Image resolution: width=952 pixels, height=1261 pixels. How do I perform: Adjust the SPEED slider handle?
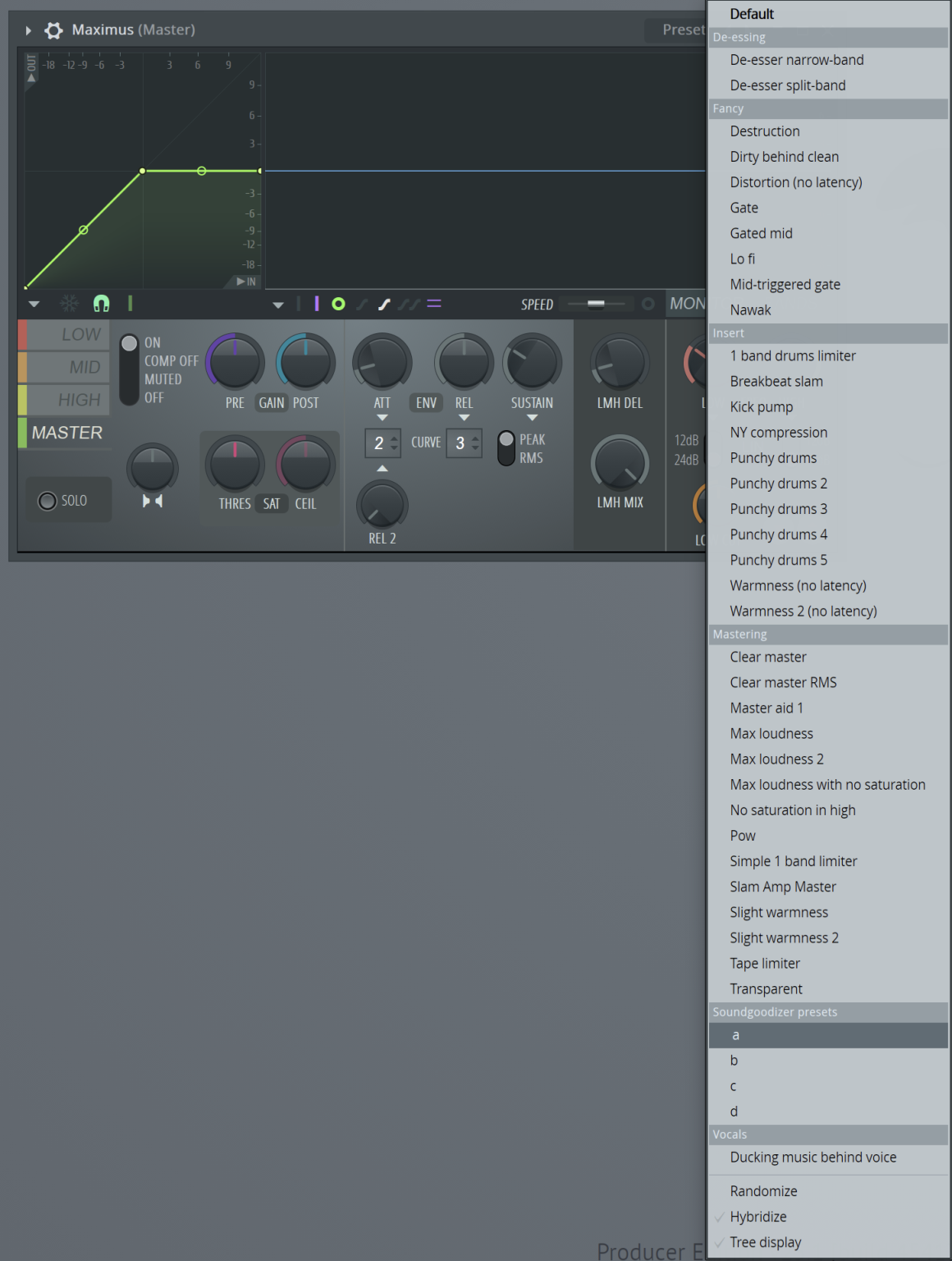[597, 304]
